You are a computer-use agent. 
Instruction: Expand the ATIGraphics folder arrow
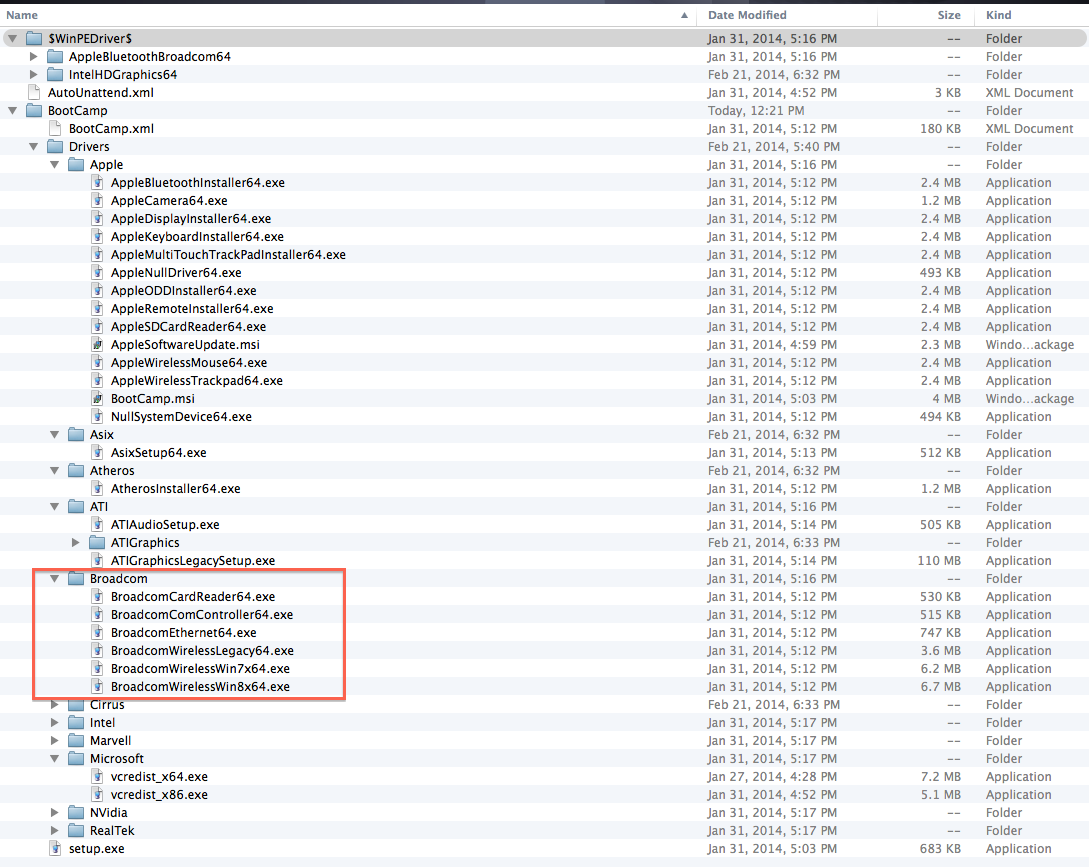76,543
